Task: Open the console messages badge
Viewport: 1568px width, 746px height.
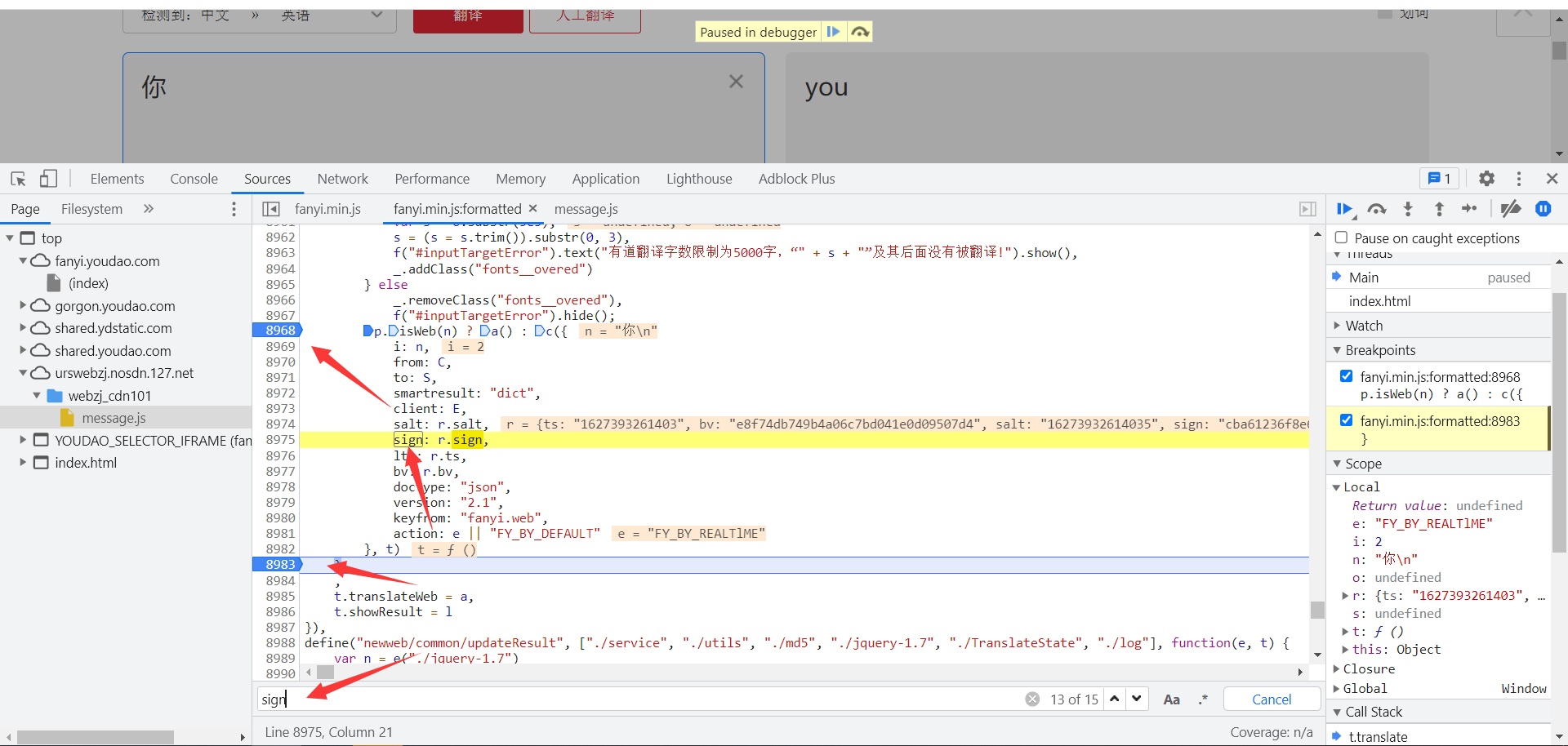Action: coord(1440,179)
